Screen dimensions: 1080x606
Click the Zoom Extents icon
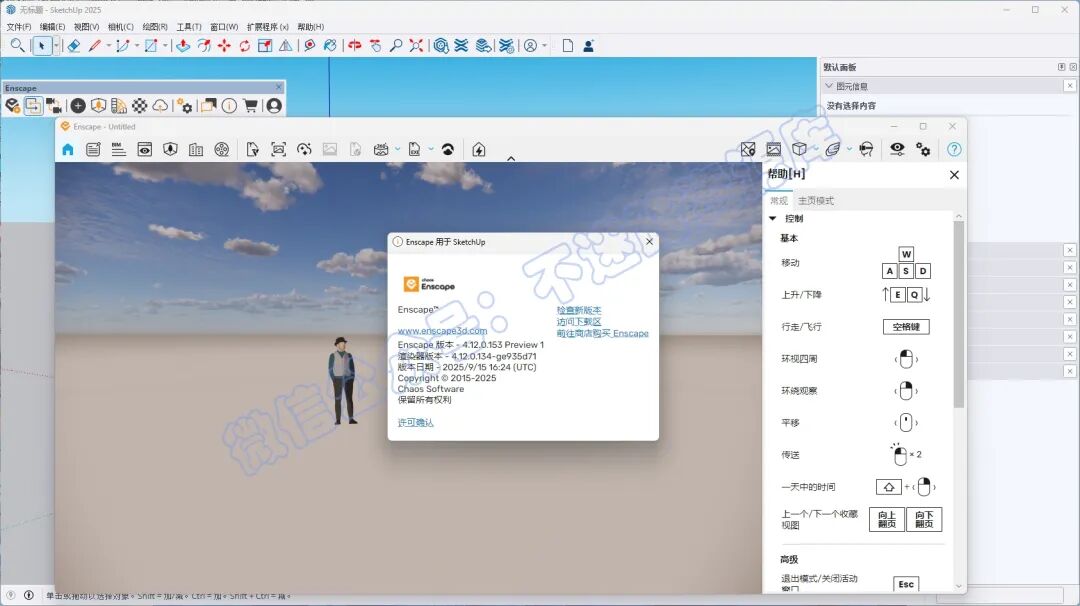416,46
